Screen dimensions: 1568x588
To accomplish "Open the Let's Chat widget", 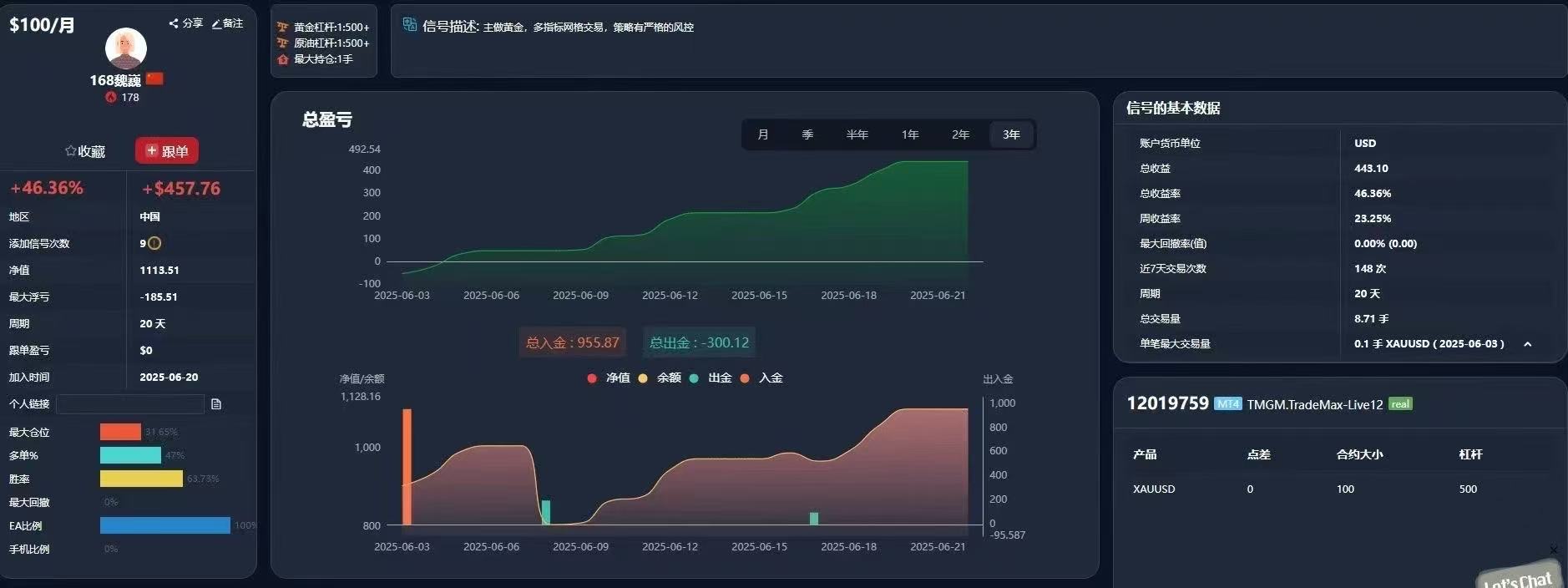I will coord(1519,577).
